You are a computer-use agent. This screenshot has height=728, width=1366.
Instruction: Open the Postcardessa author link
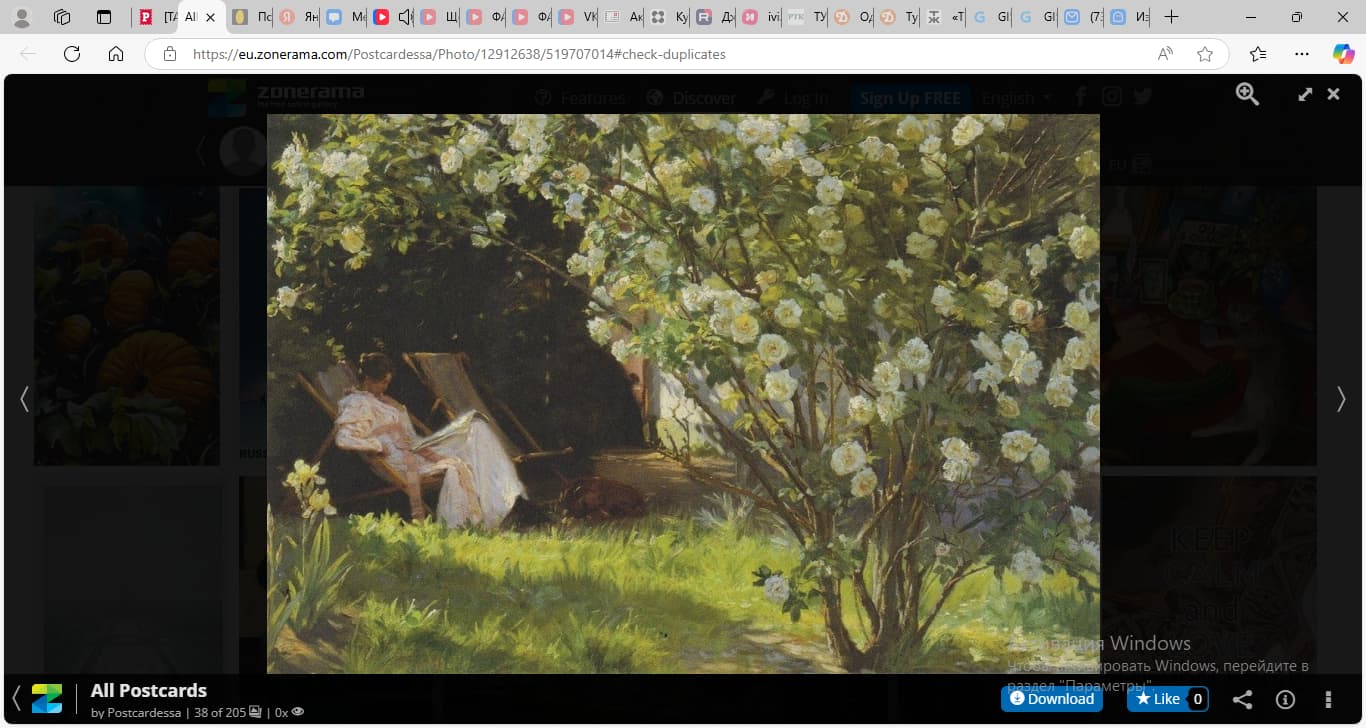[143, 713]
